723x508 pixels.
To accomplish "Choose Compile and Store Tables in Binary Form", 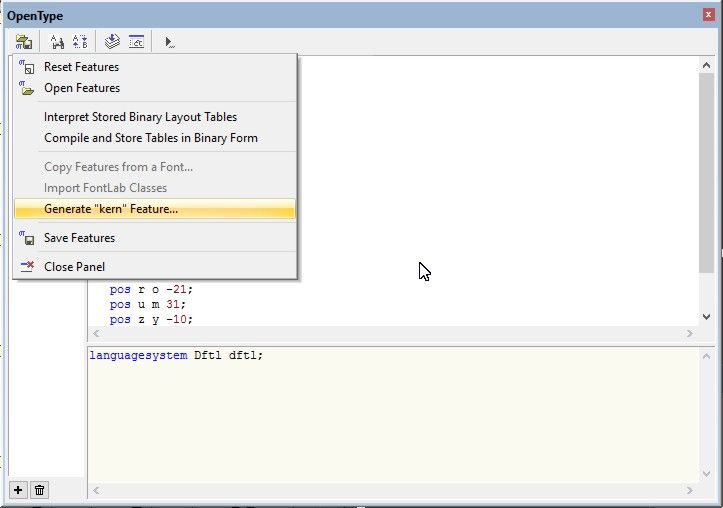I will tap(150, 138).
